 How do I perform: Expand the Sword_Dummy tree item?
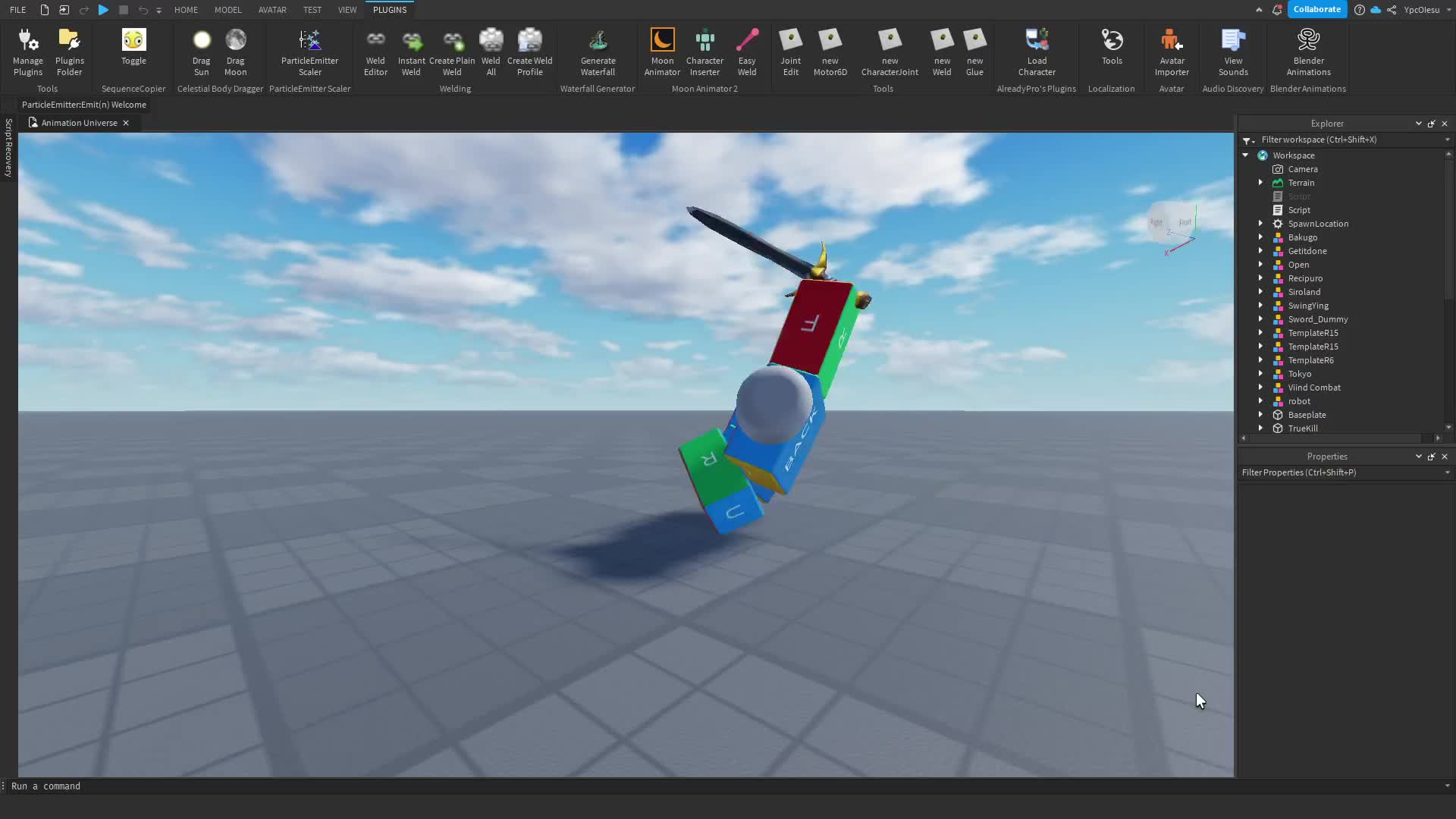pos(1260,319)
